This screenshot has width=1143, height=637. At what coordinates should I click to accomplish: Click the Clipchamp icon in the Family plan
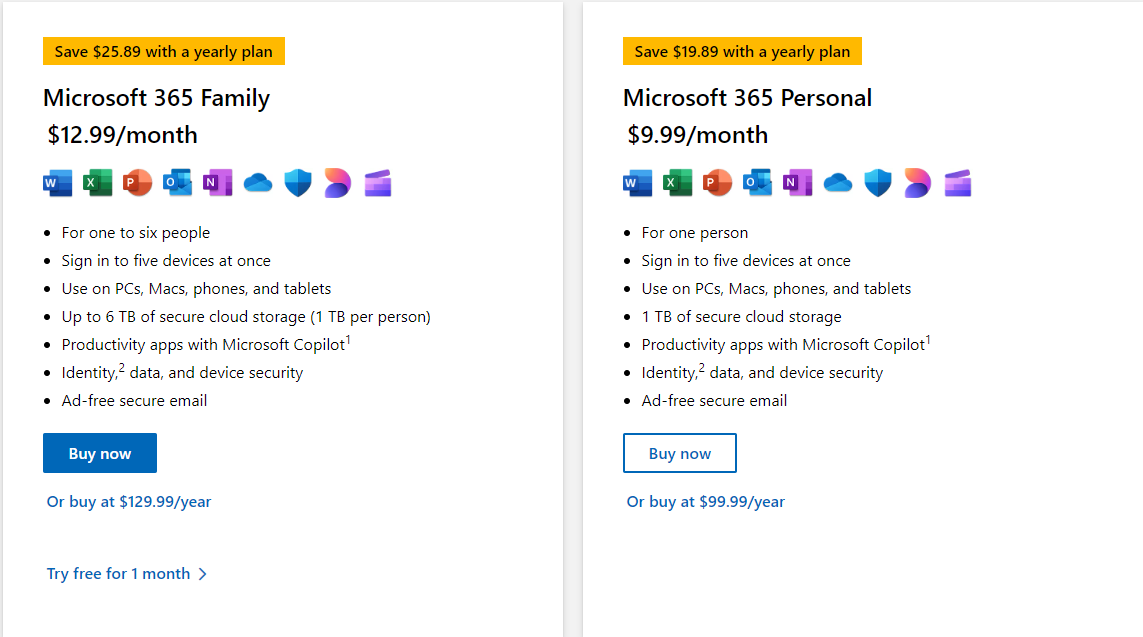[x=378, y=183]
